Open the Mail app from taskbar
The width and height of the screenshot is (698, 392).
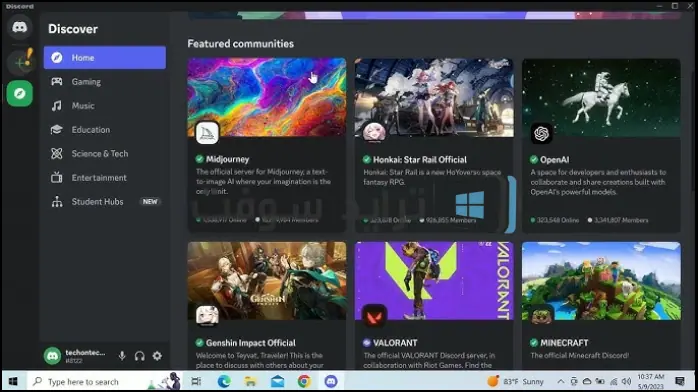coord(277,381)
